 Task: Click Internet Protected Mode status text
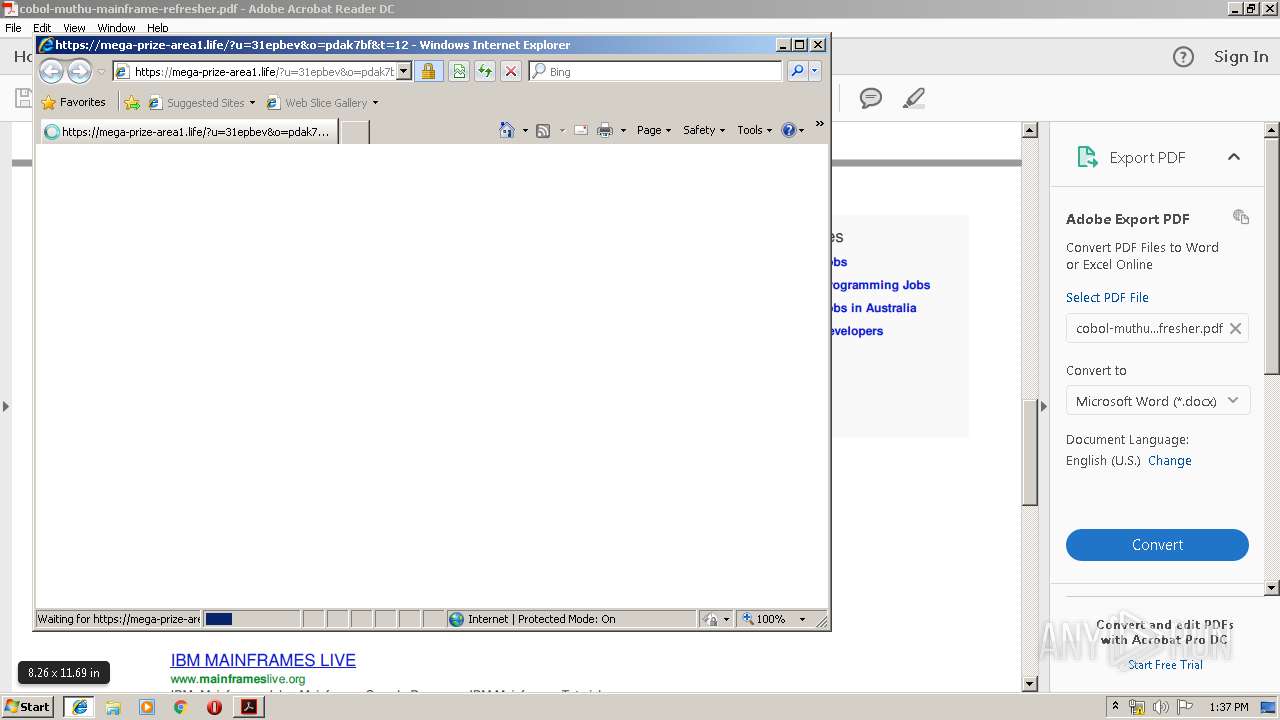[541, 619]
